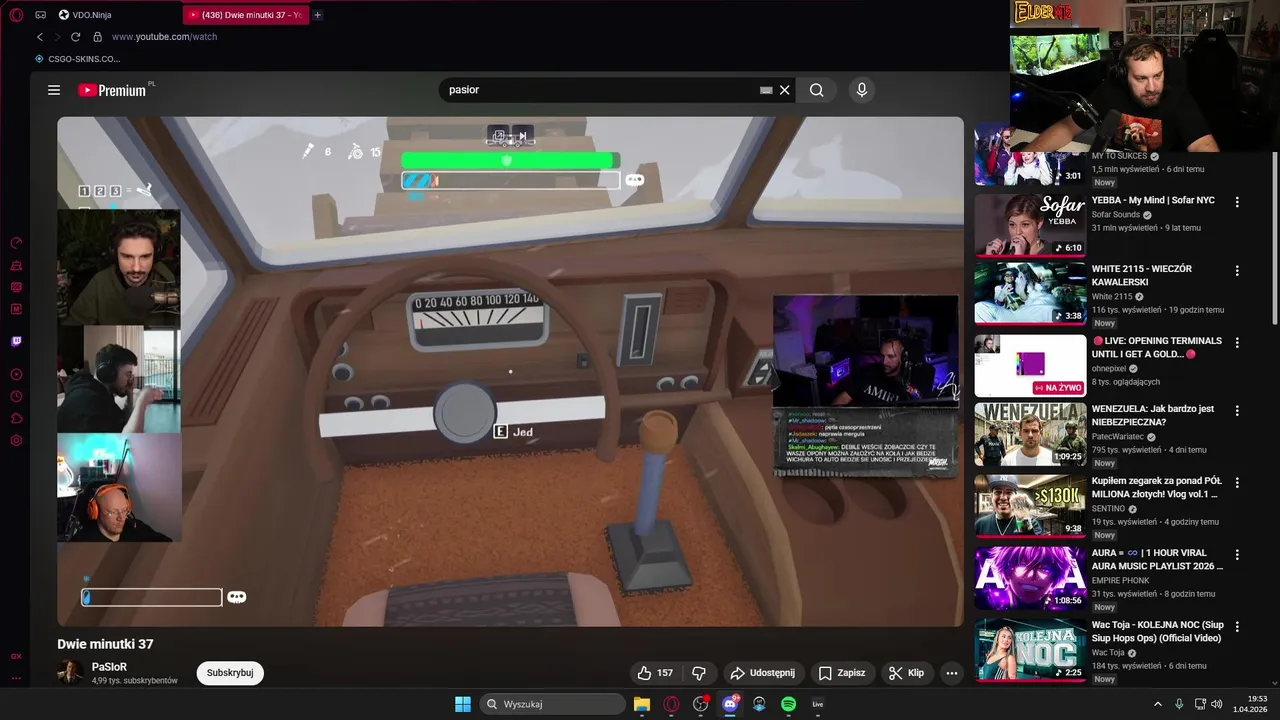Open options for YEBBA My Mind video

(x=1237, y=201)
